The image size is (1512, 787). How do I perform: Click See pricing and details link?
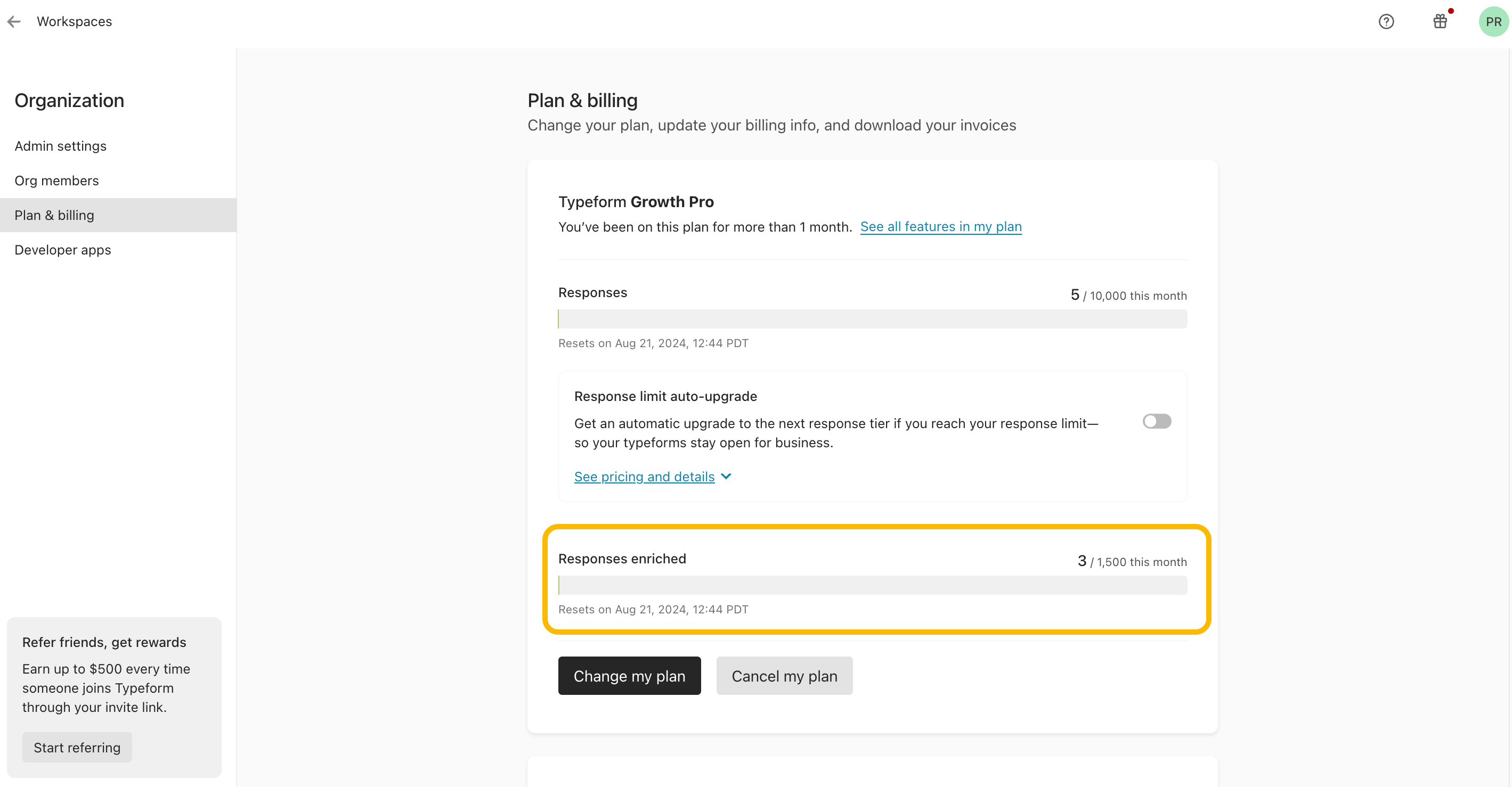pos(644,477)
